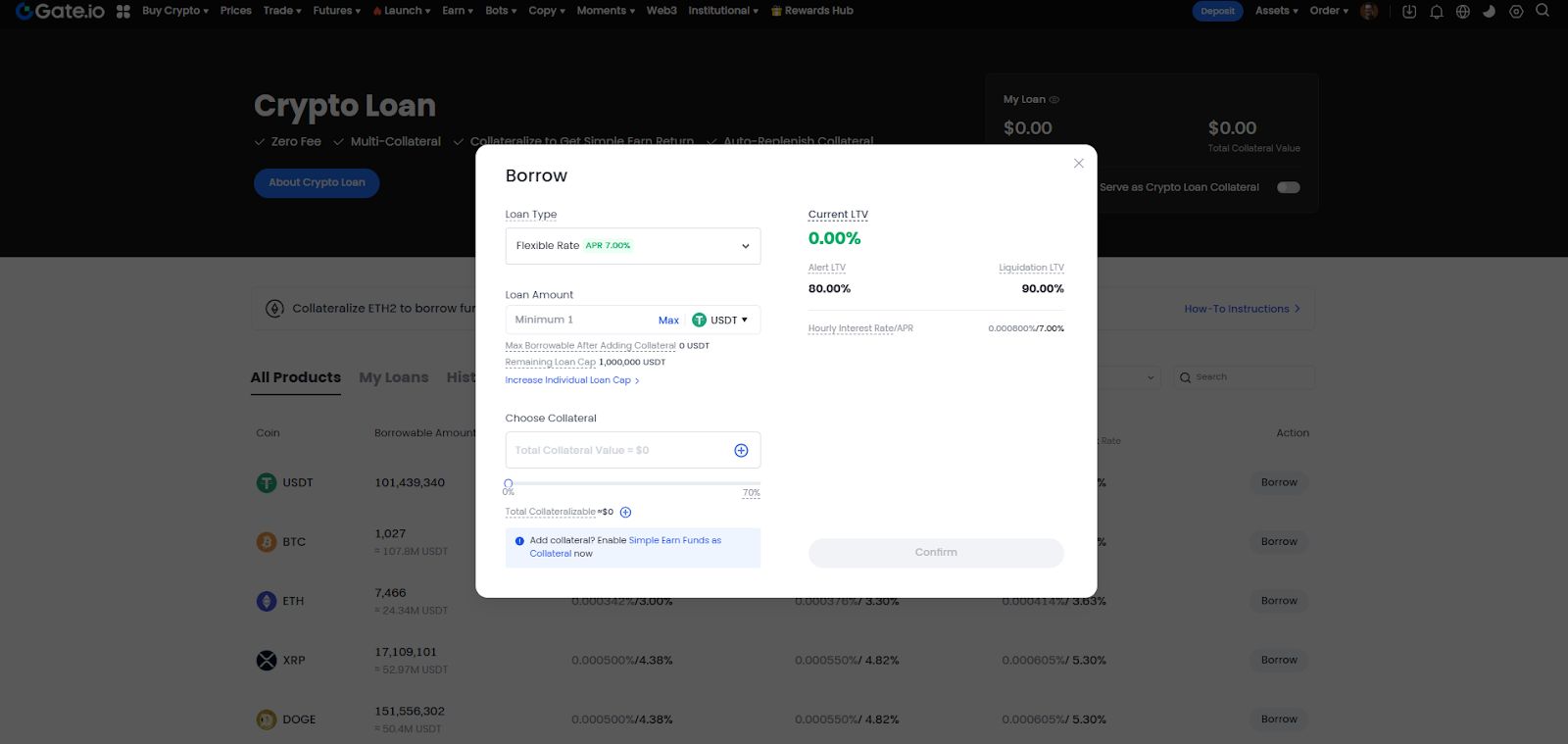The image size is (1568, 744).
Task: Switch theme with the moon icon
Action: (x=1489, y=12)
